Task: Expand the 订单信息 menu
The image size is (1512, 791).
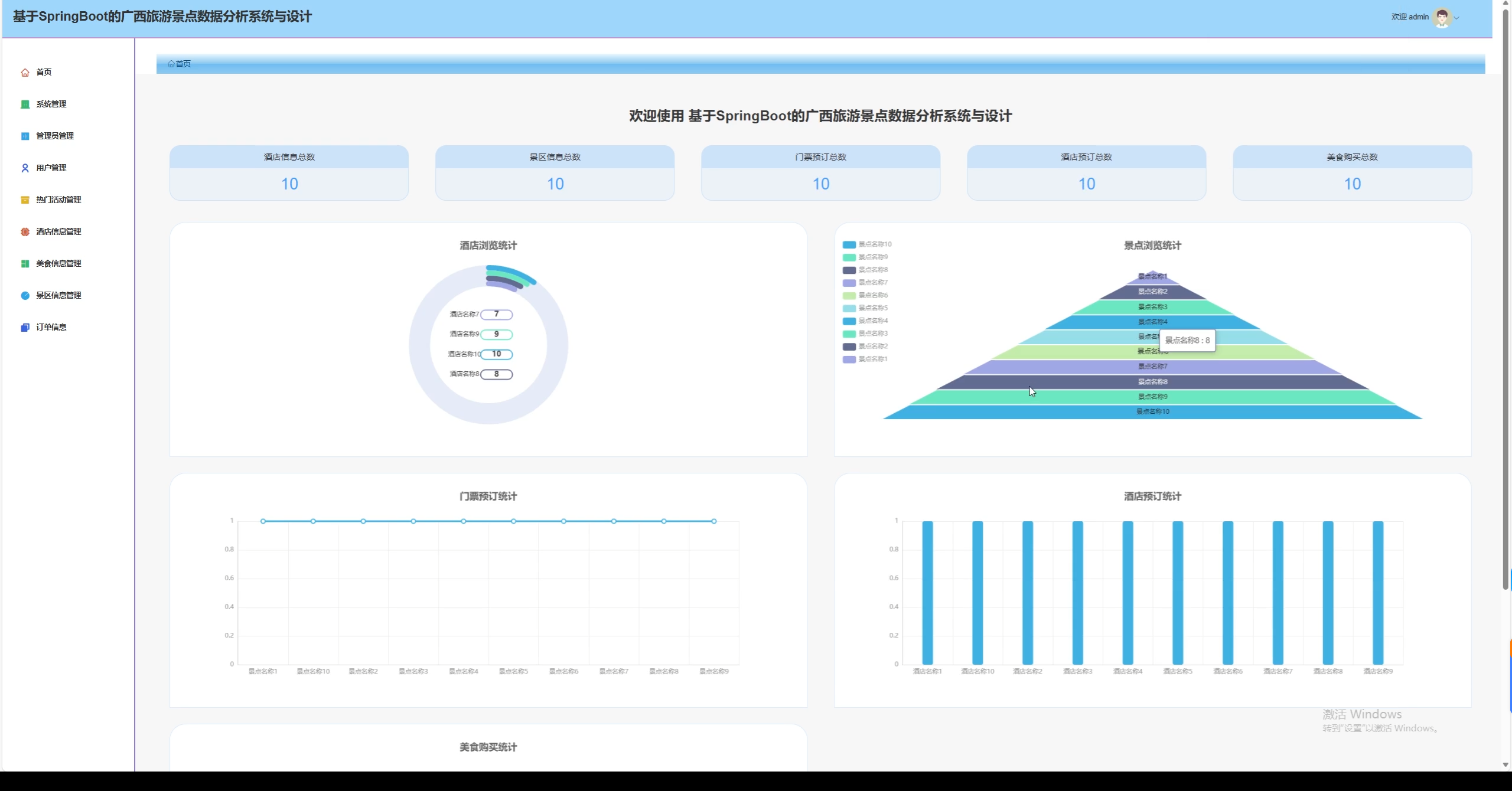Action: pyautogui.click(x=51, y=328)
